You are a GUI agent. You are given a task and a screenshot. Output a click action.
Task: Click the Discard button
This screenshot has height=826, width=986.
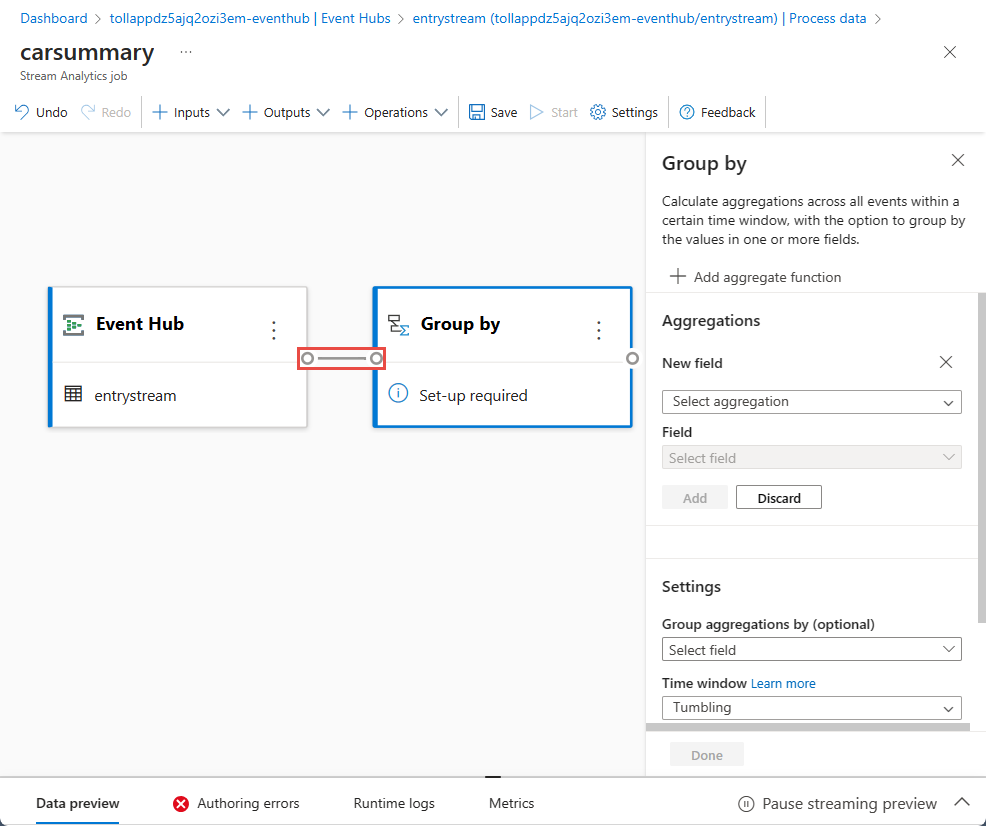click(778, 498)
